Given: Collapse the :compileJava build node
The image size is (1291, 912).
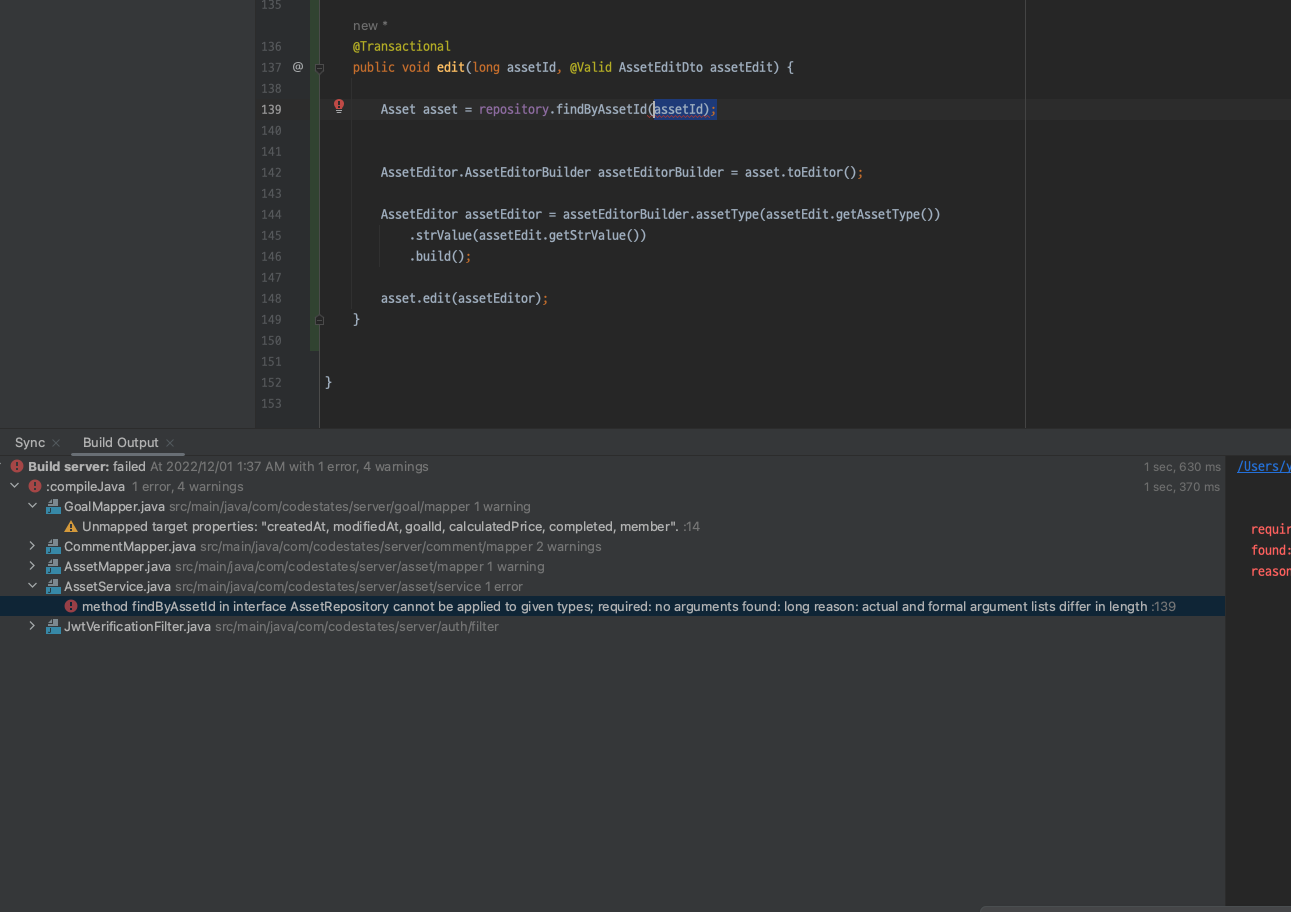Looking at the screenshot, I should (x=14, y=486).
